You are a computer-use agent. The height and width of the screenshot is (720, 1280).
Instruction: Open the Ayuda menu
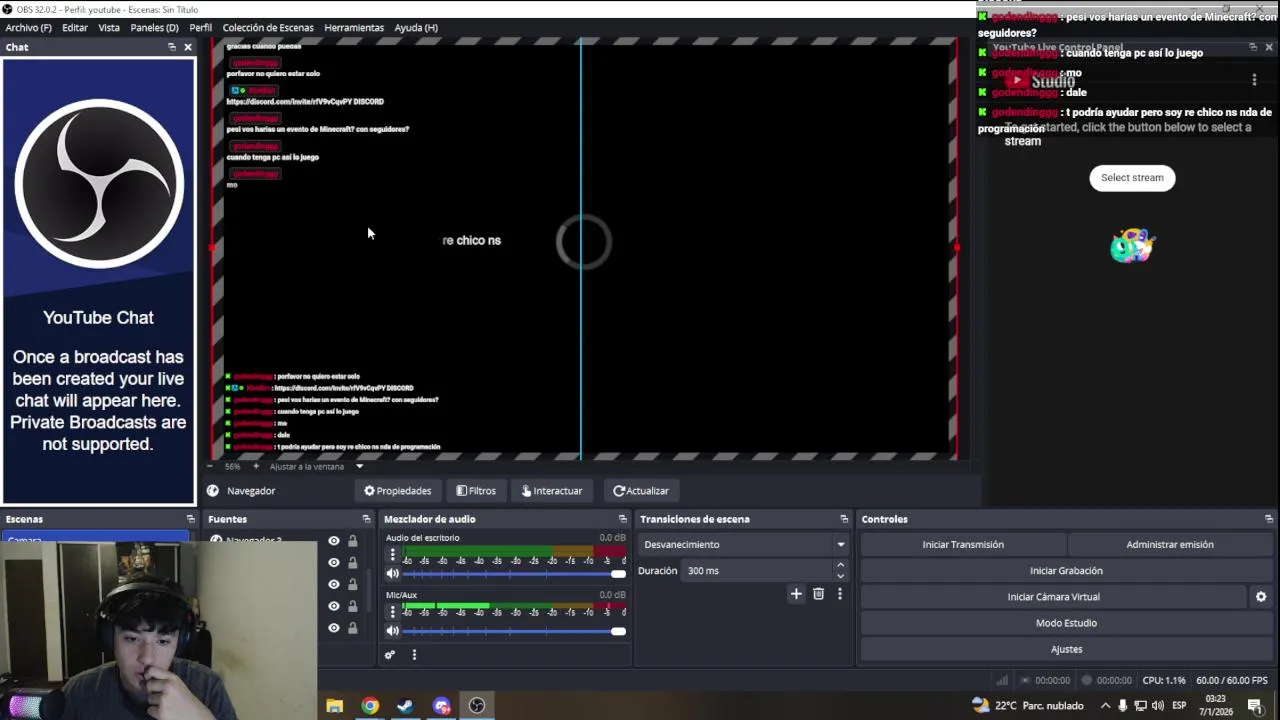coord(416,28)
